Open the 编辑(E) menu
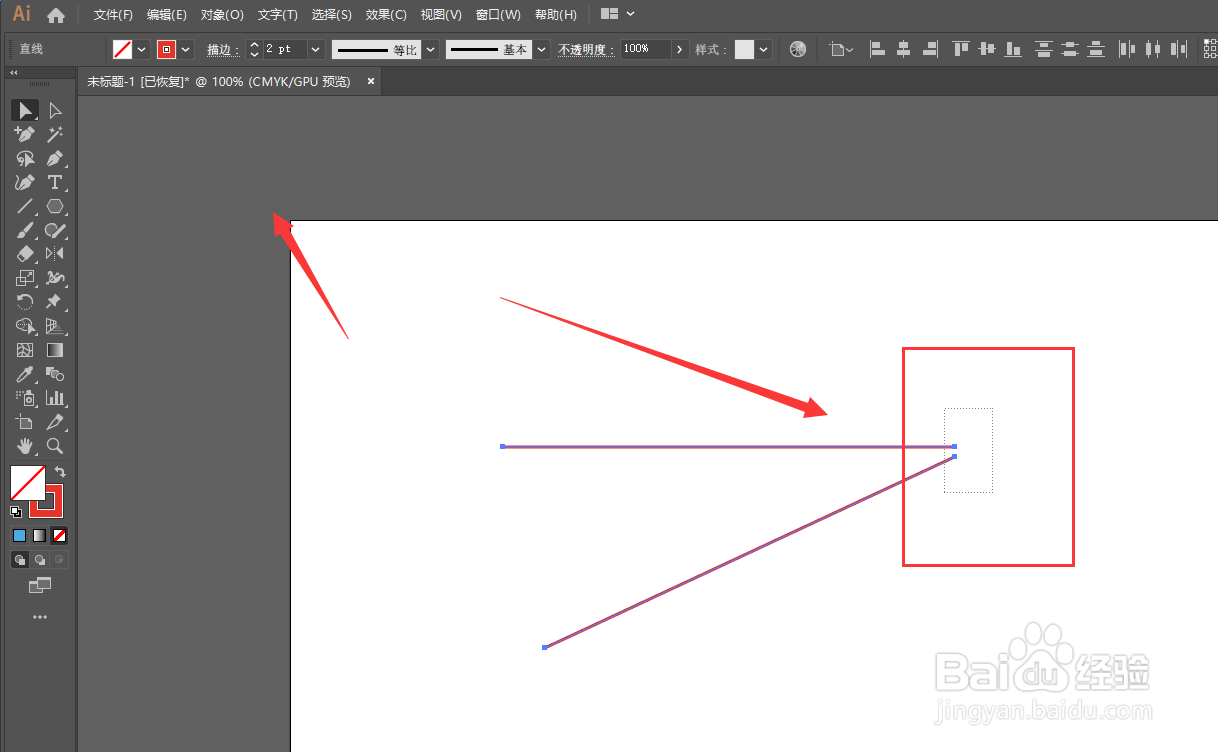 [x=167, y=15]
